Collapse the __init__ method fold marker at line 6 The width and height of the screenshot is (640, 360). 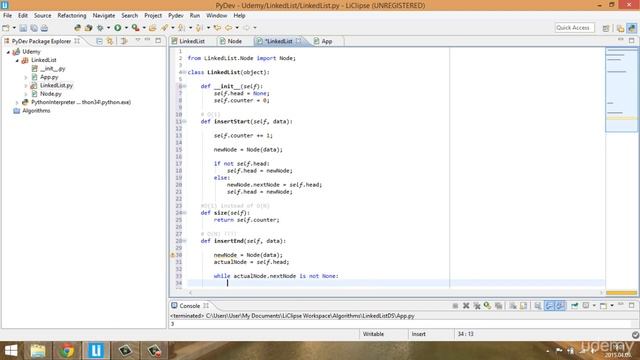(184, 86)
